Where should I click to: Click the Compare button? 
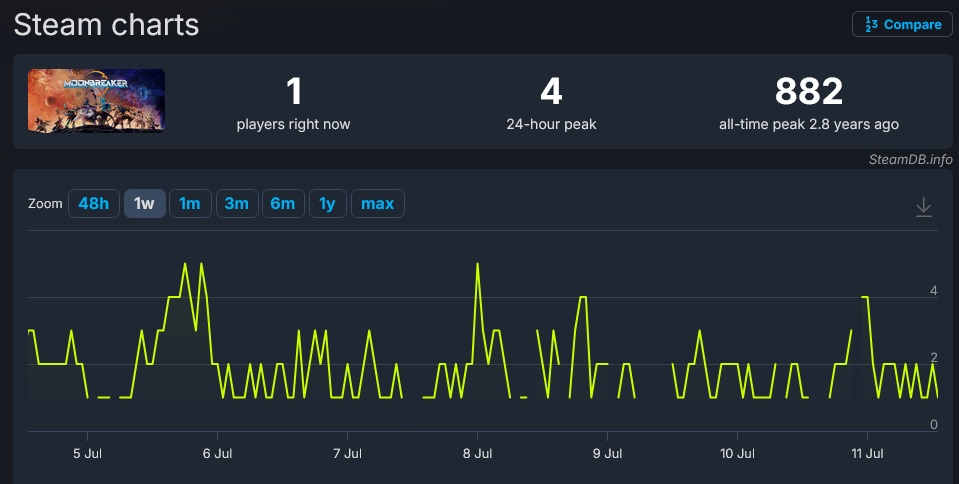click(x=902, y=24)
